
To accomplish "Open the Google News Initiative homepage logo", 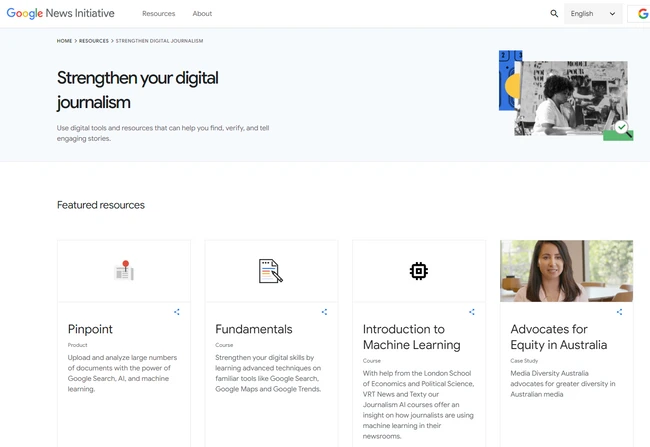I will [61, 14].
